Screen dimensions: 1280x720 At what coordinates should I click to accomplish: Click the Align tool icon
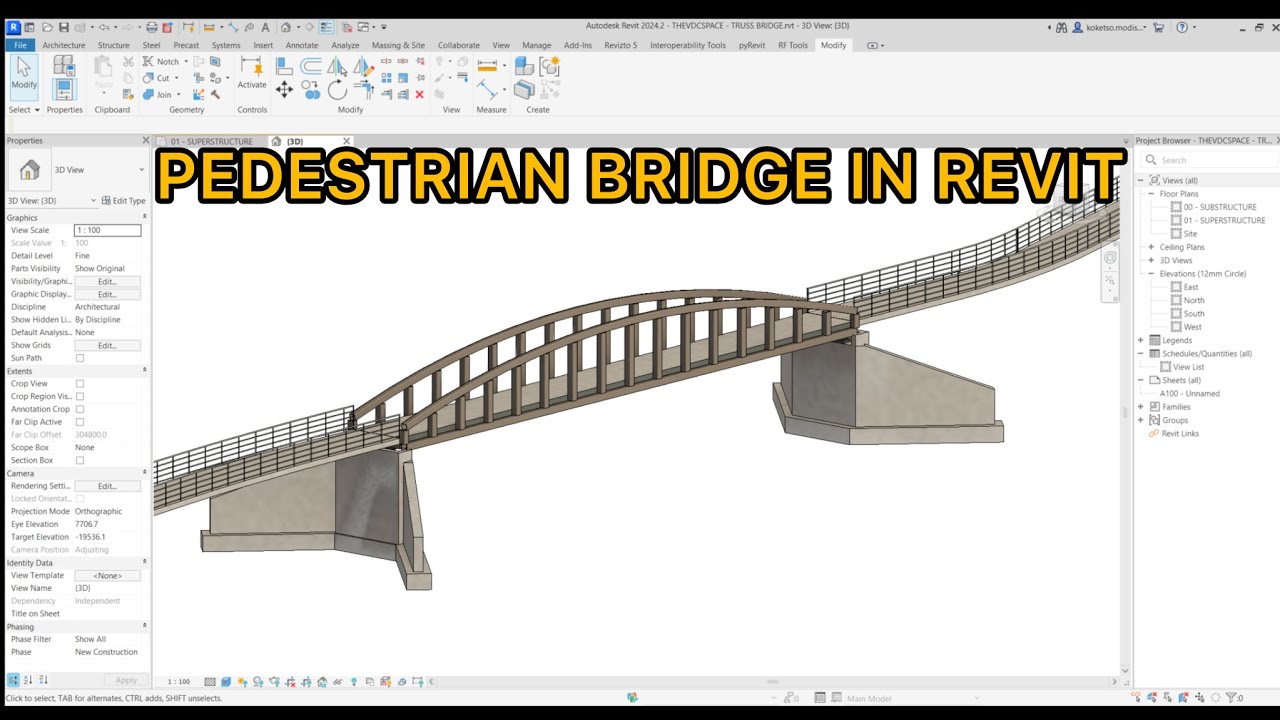point(284,66)
